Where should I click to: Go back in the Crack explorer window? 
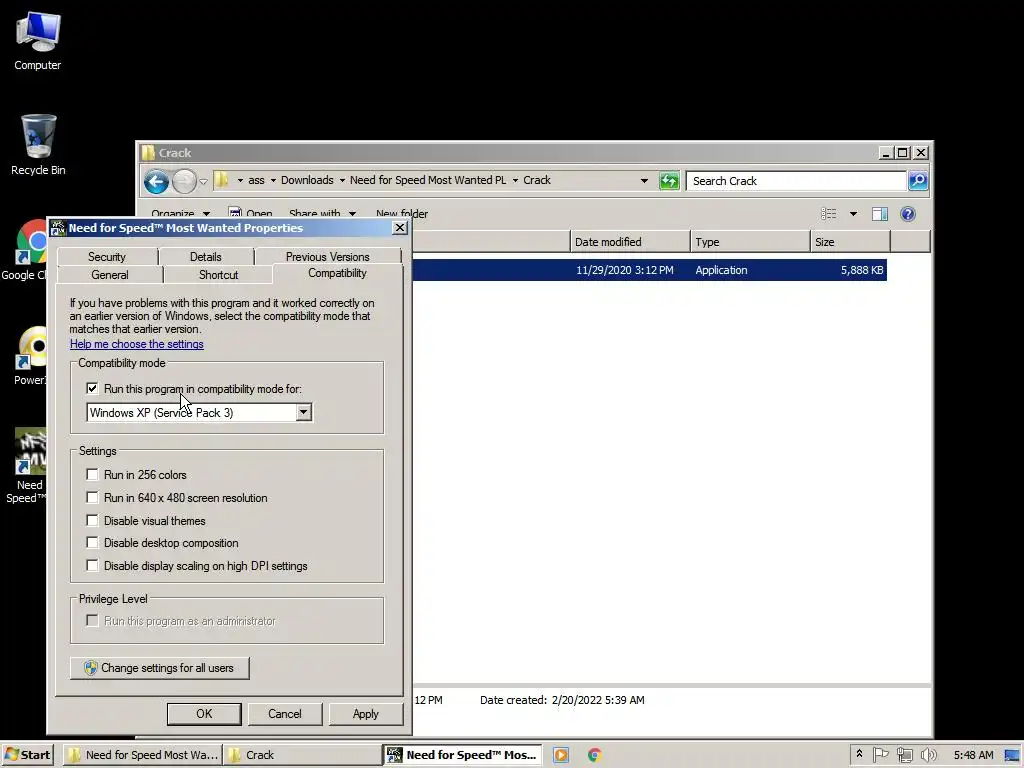(x=156, y=181)
